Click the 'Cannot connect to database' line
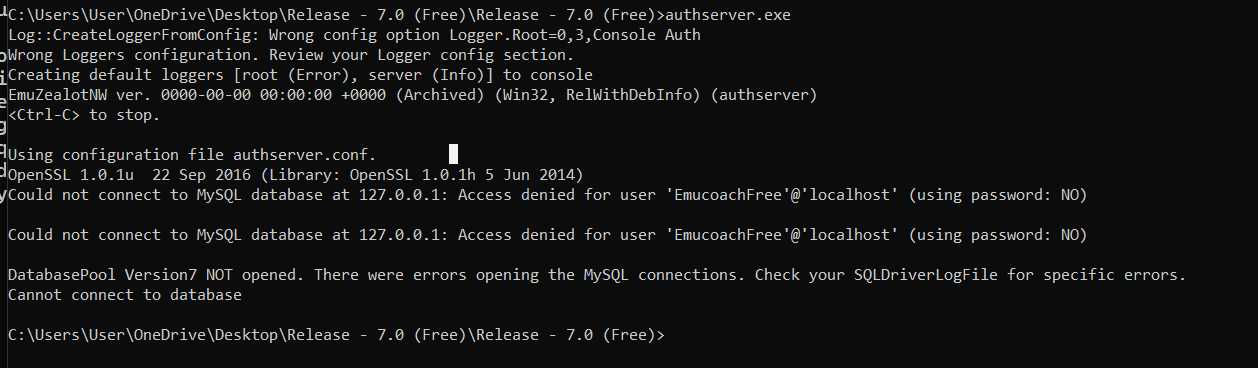 click(125, 295)
